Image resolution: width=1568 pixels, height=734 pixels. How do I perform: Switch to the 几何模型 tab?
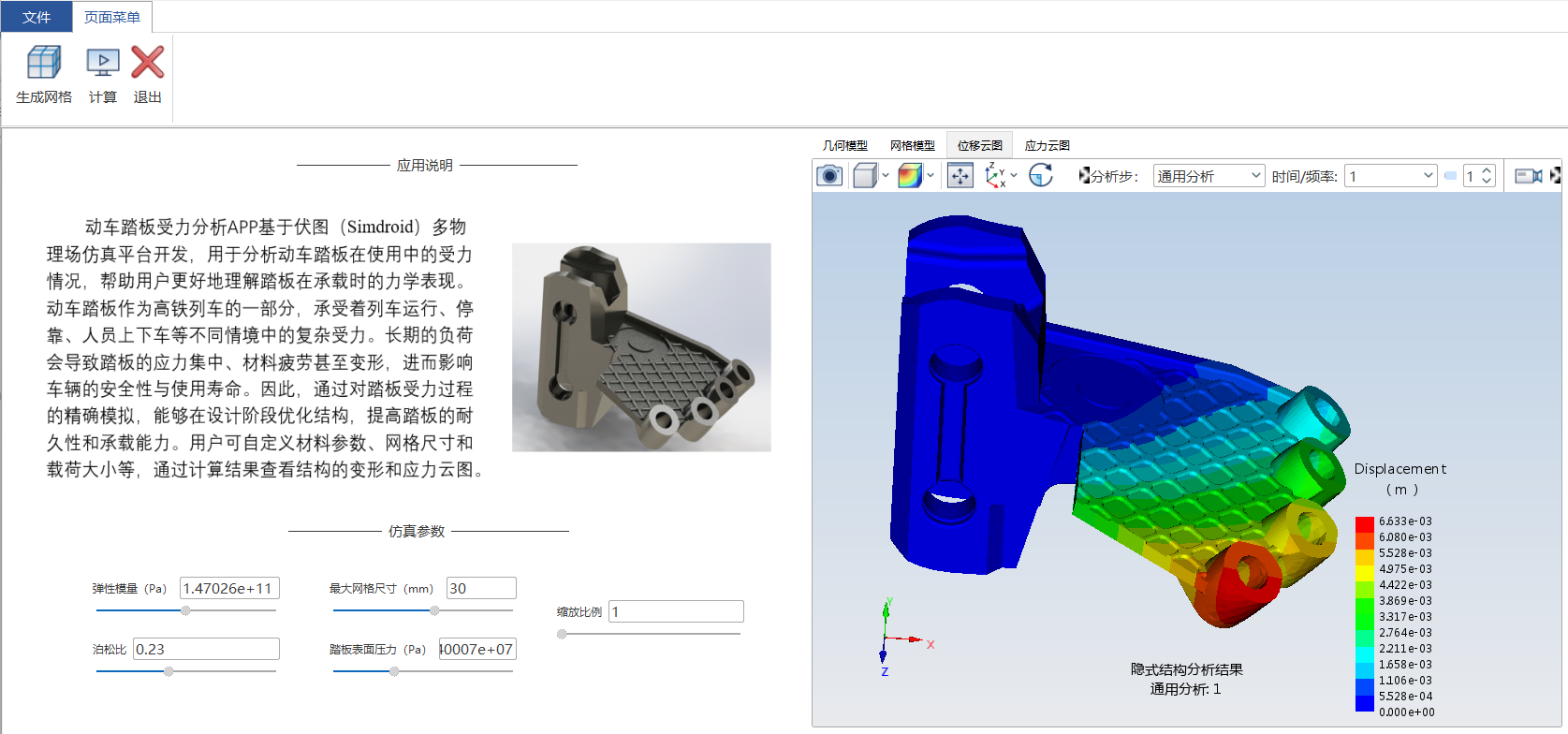(845, 145)
